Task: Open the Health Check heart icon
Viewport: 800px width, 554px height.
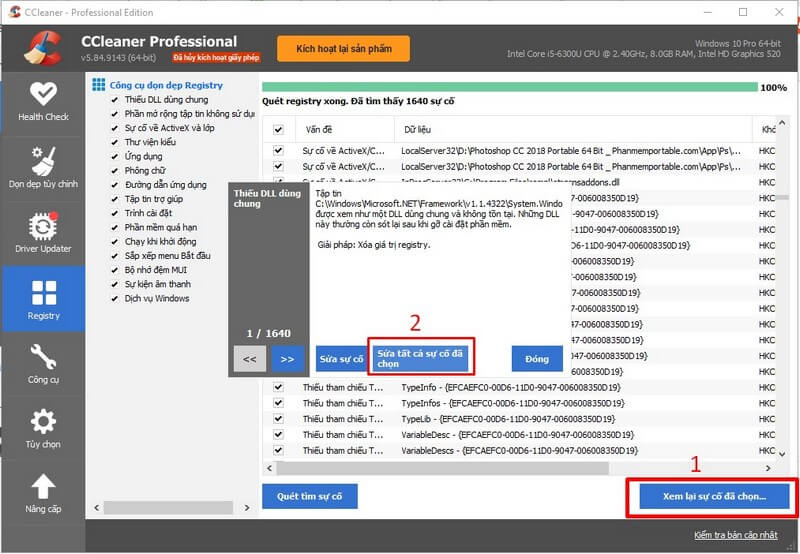Action: click(x=43, y=95)
